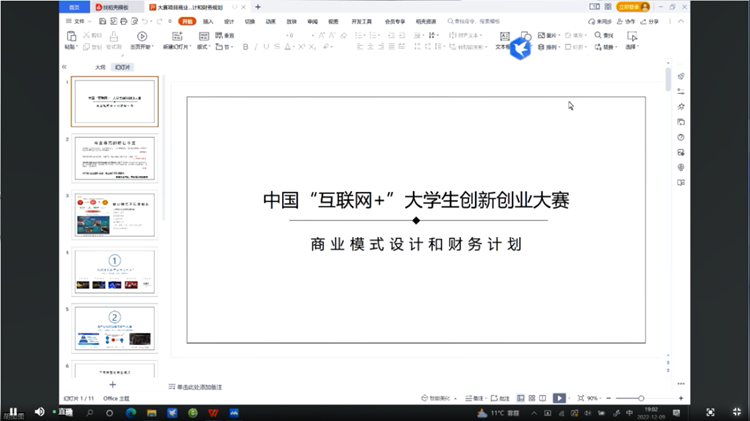Click the zoom slider handle
This screenshot has height=421, width=750.
[x=641, y=398]
